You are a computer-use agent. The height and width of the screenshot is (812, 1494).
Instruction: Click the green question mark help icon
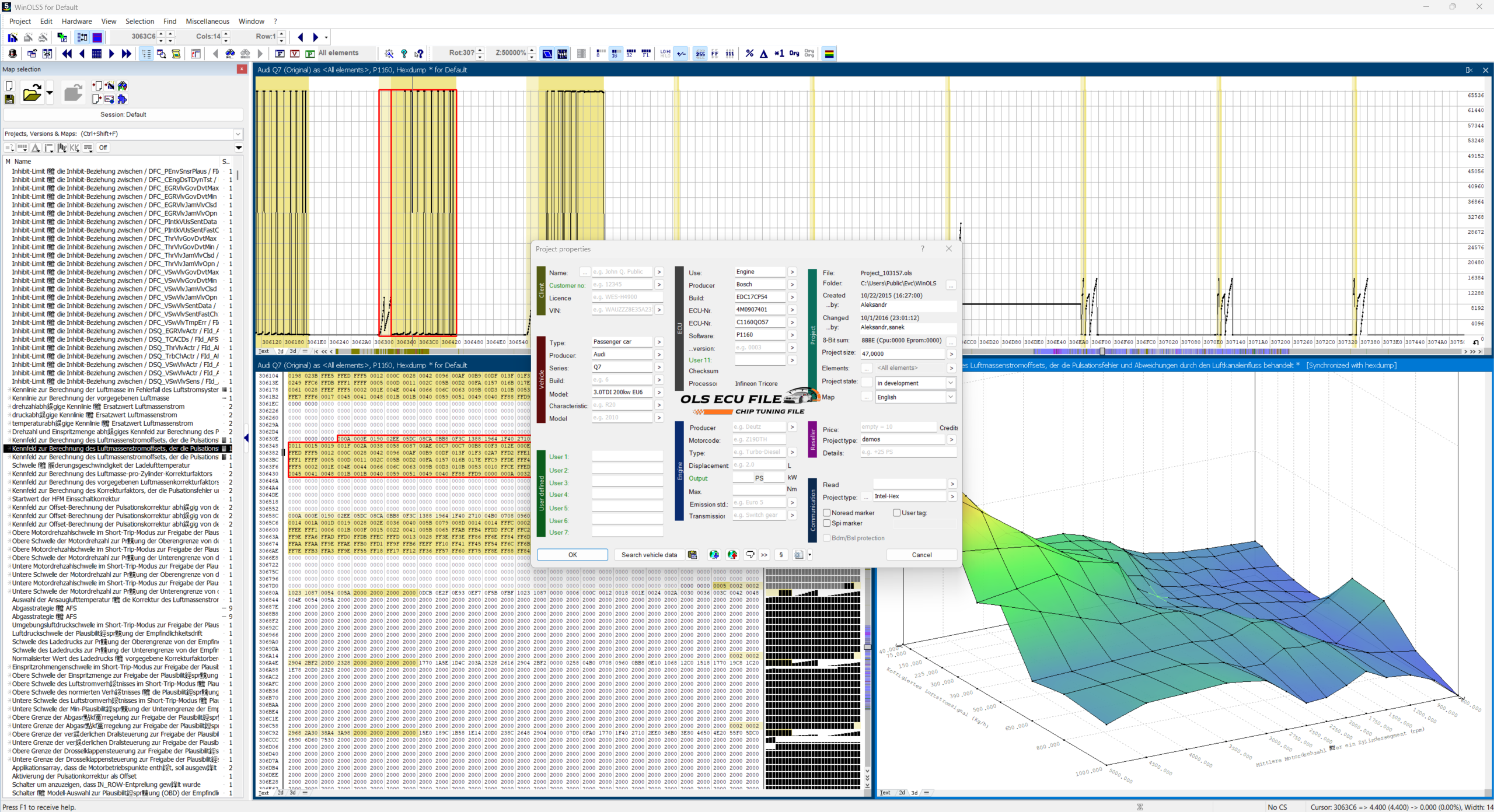click(x=404, y=54)
